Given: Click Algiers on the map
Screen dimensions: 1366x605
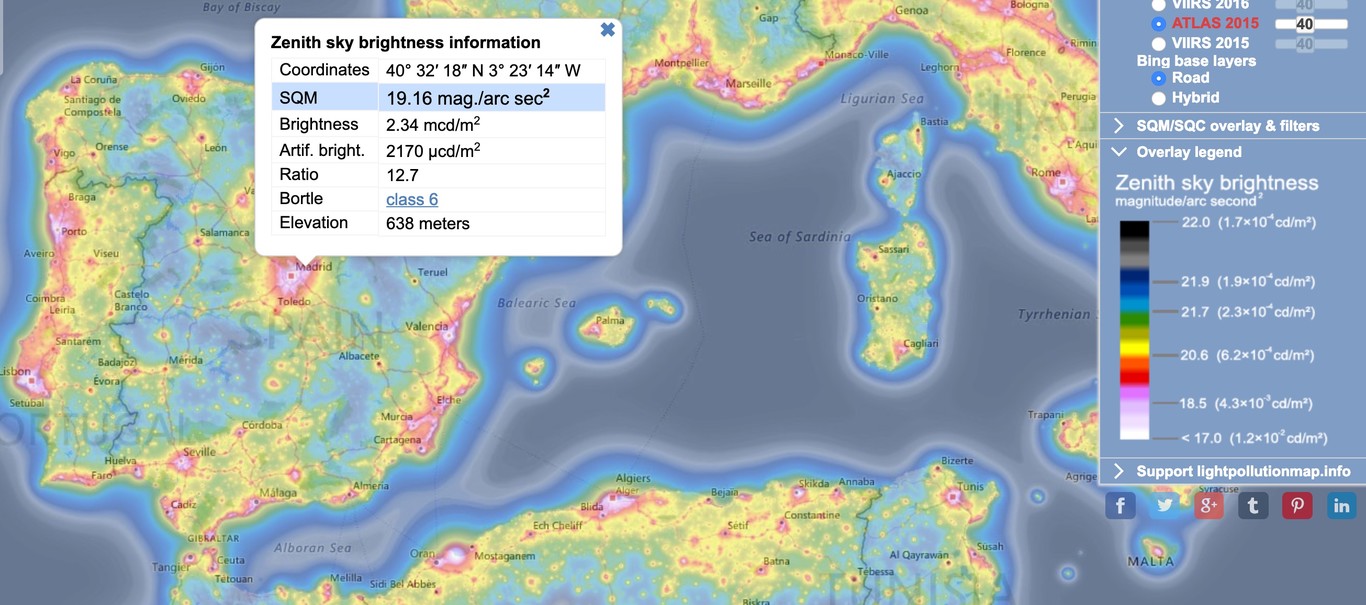Looking at the screenshot, I should (634, 478).
